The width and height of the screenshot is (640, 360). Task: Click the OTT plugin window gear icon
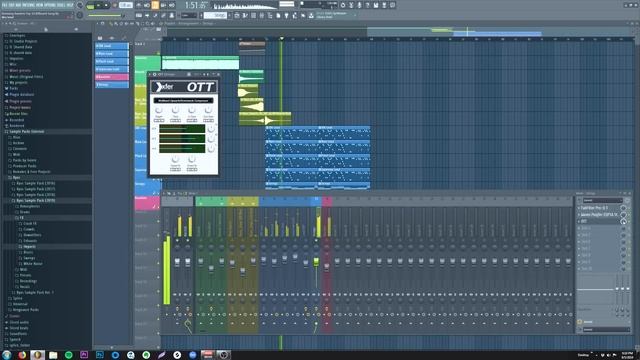pos(154,74)
